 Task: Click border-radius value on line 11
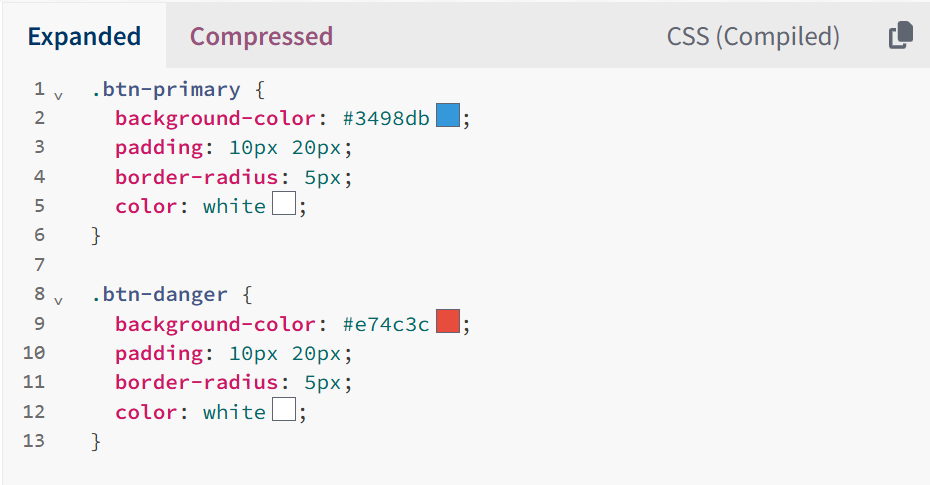(x=323, y=383)
